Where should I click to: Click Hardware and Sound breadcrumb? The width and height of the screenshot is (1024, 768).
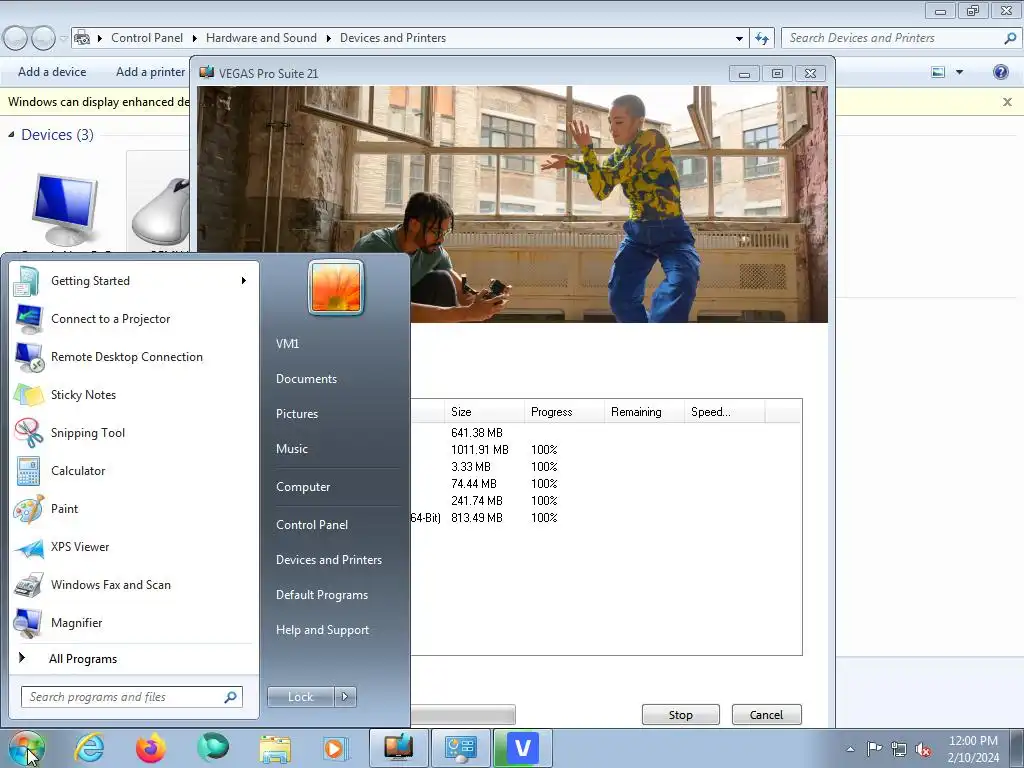pyautogui.click(x=261, y=38)
